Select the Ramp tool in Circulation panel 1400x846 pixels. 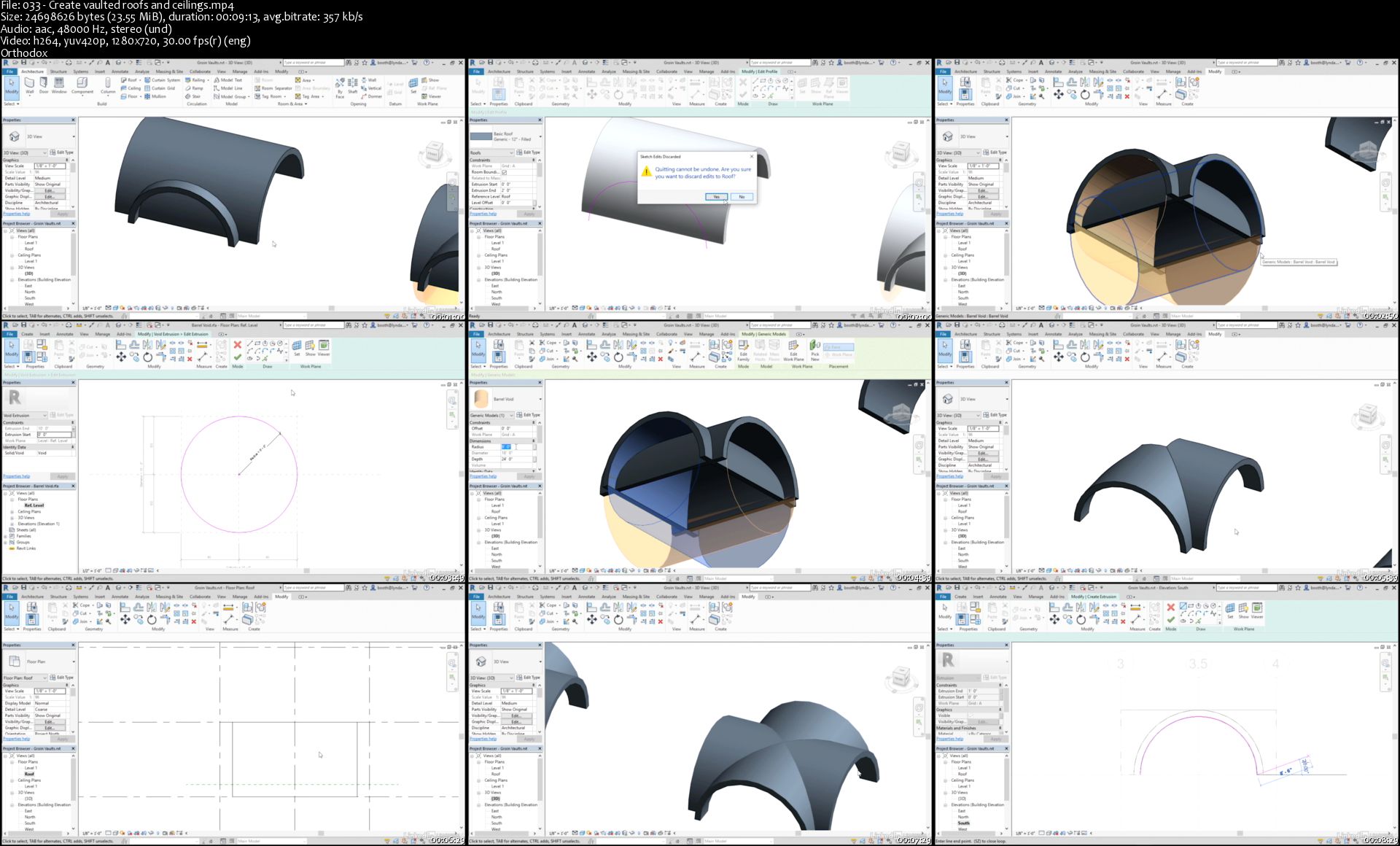pyautogui.click(x=195, y=88)
